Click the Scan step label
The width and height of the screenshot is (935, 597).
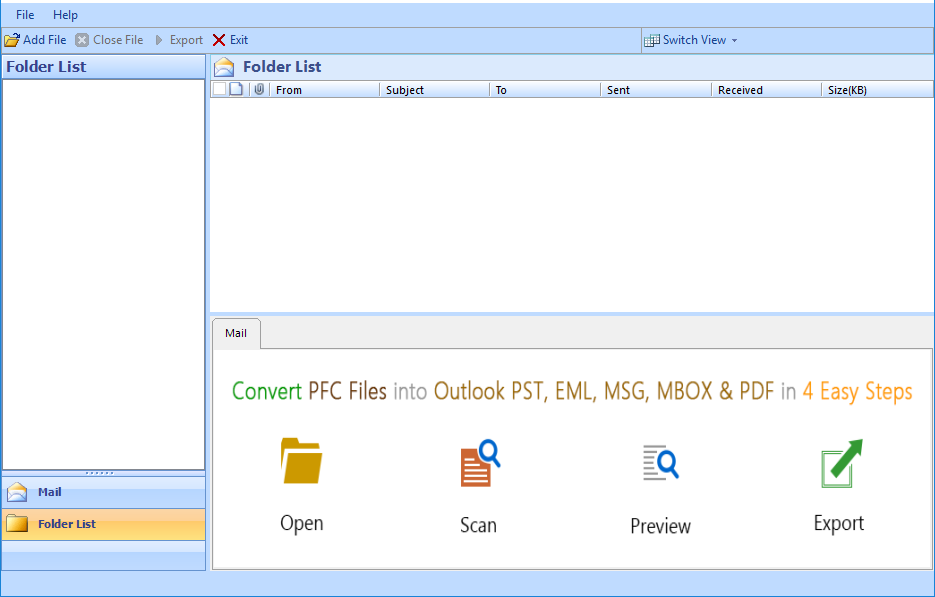[x=478, y=525]
